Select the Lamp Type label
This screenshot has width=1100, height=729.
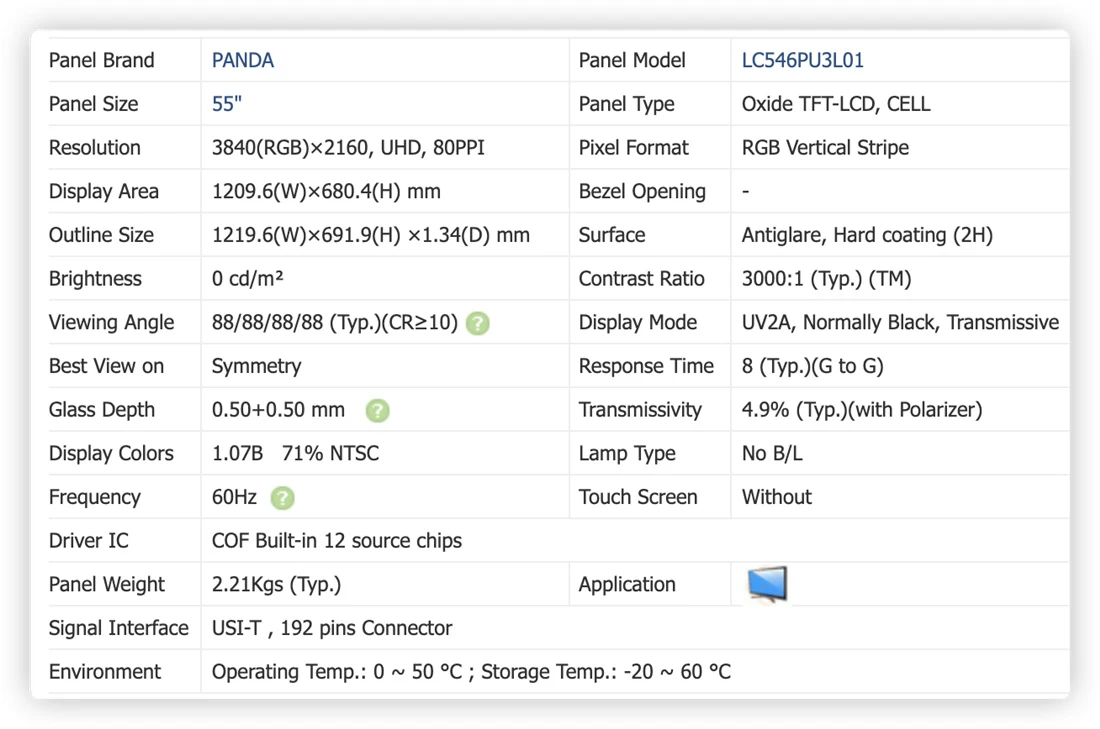(x=626, y=453)
